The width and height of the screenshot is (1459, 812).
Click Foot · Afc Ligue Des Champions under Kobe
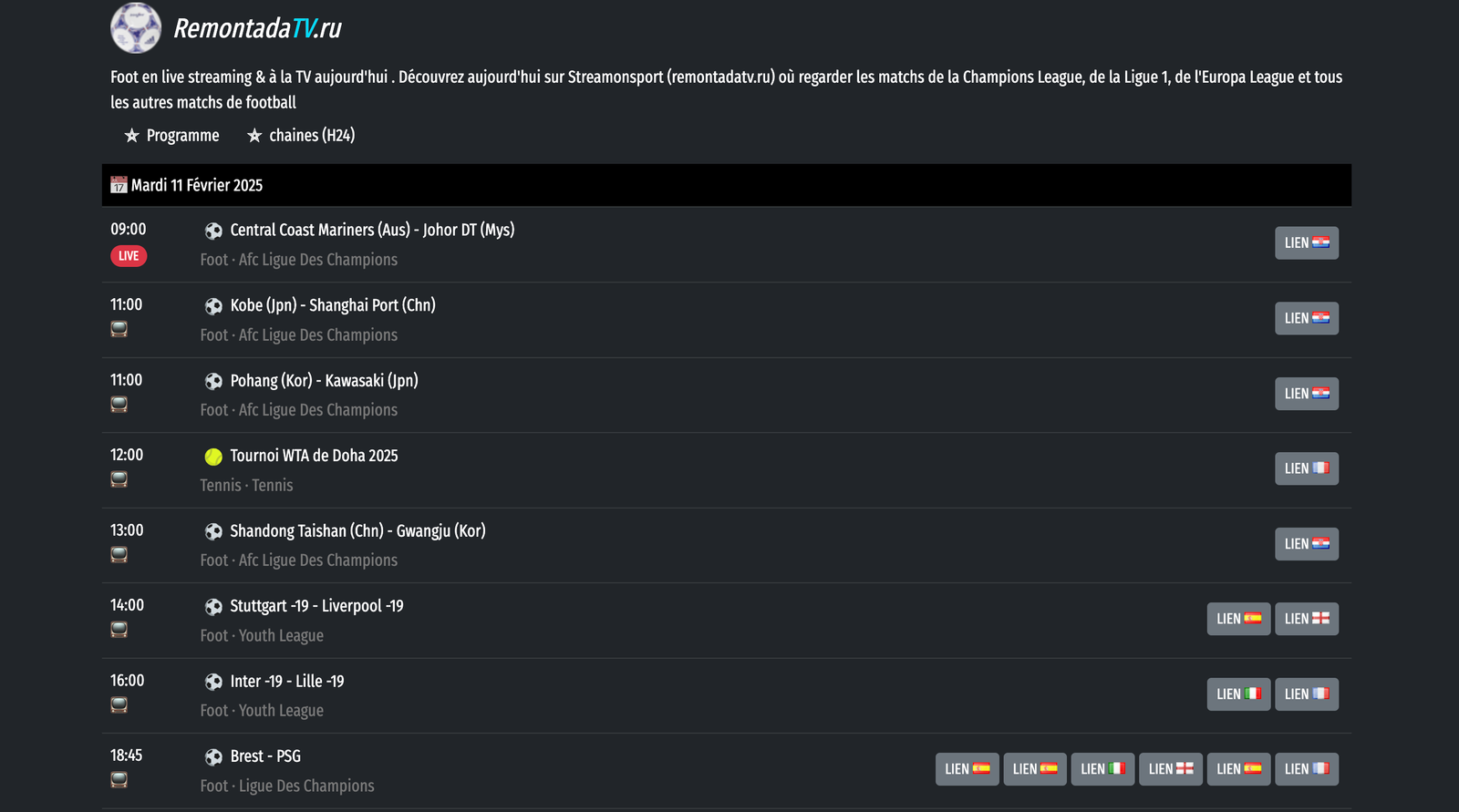click(299, 335)
